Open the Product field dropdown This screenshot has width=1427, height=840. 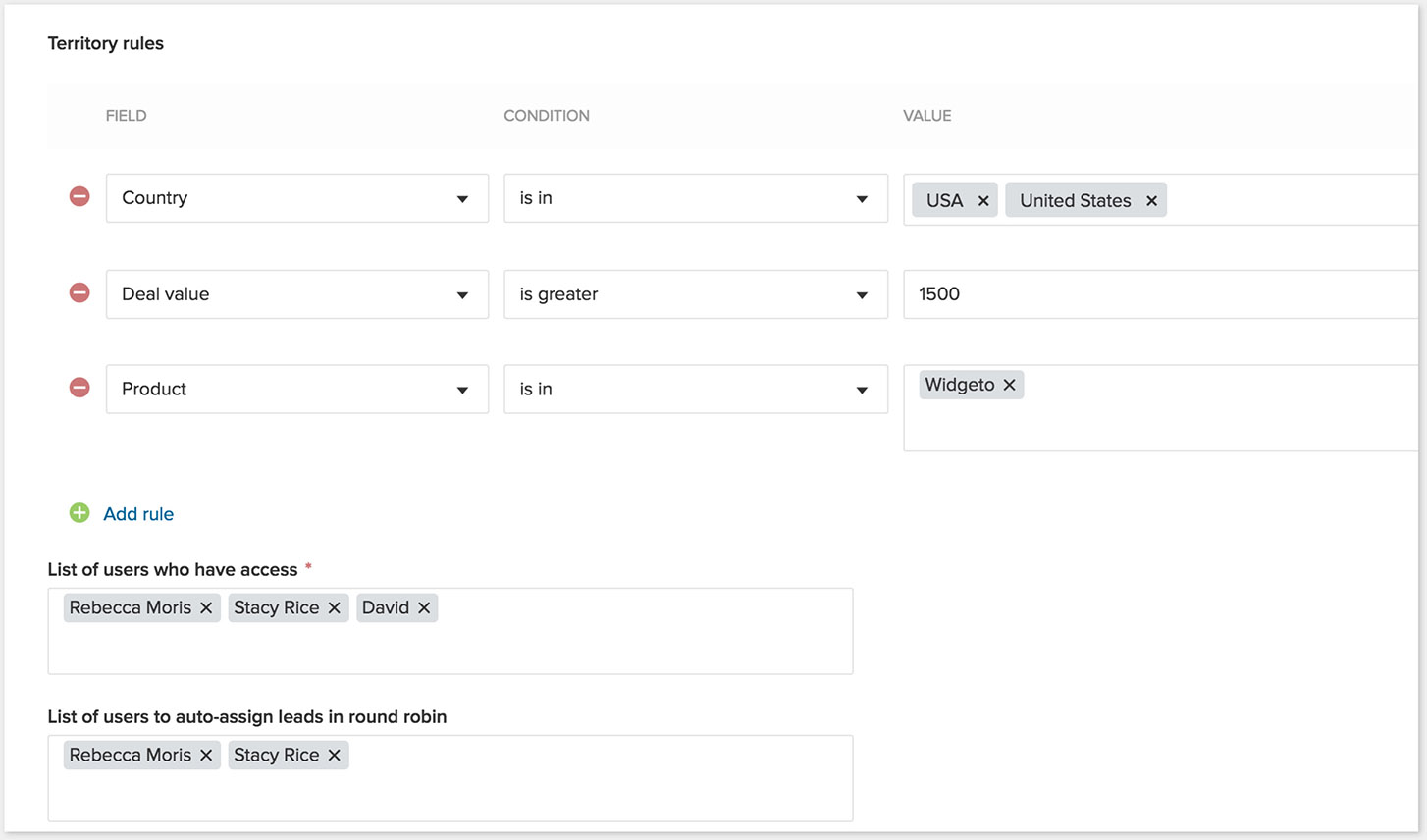coord(297,390)
